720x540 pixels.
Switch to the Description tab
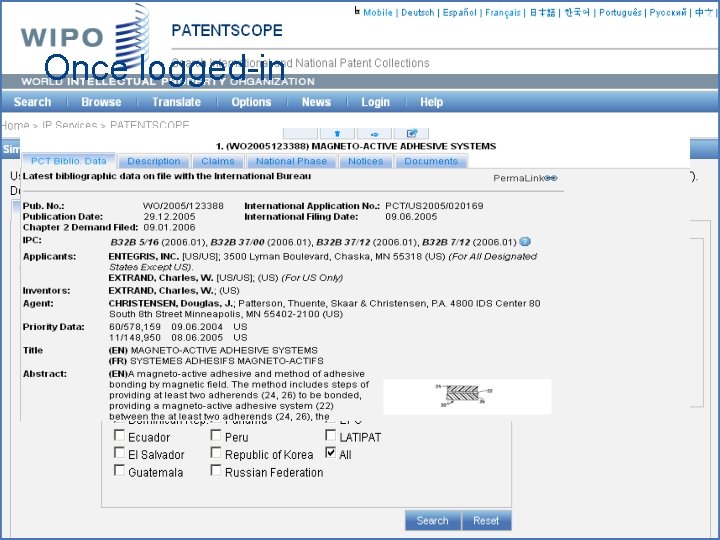[154, 161]
